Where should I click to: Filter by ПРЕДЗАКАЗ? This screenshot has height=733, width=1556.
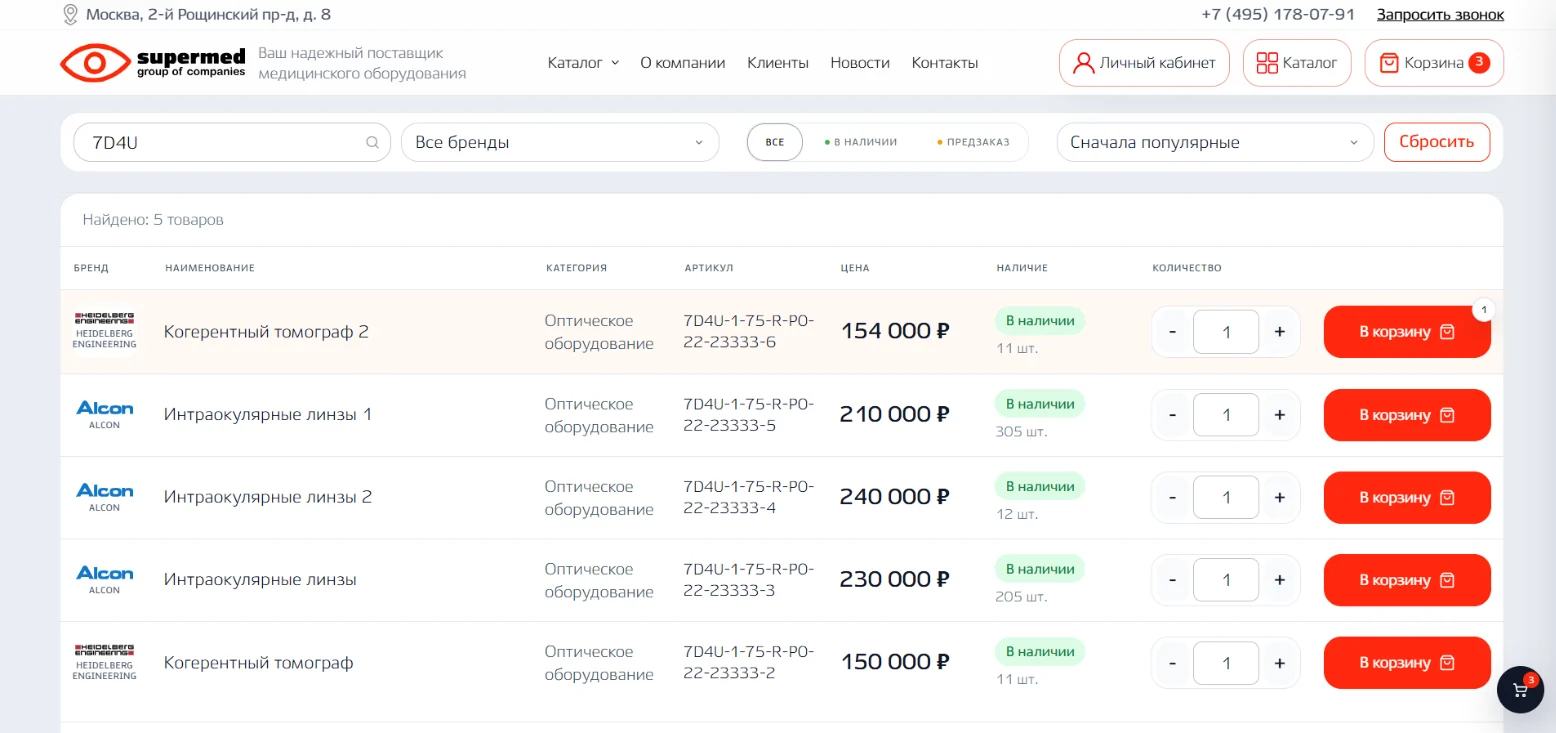point(974,142)
